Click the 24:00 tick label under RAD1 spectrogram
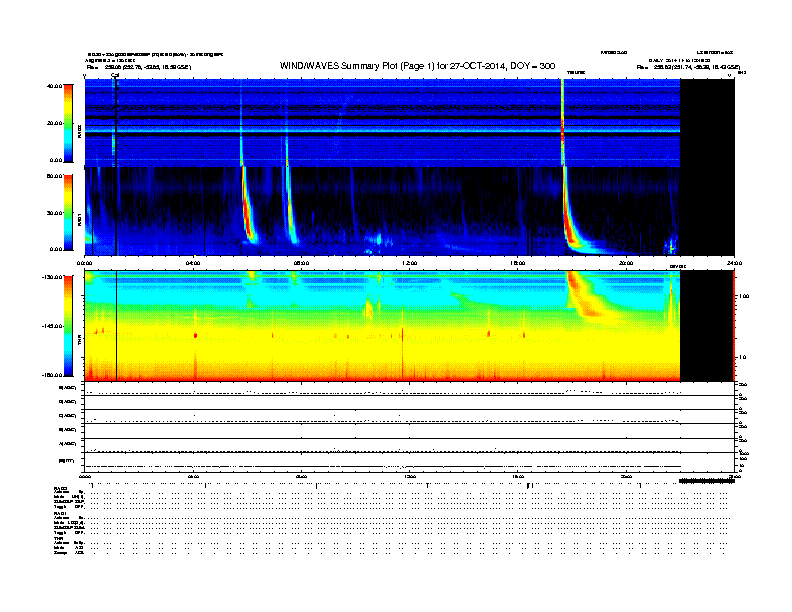This screenshot has width=792, height=612. click(734, 263)
